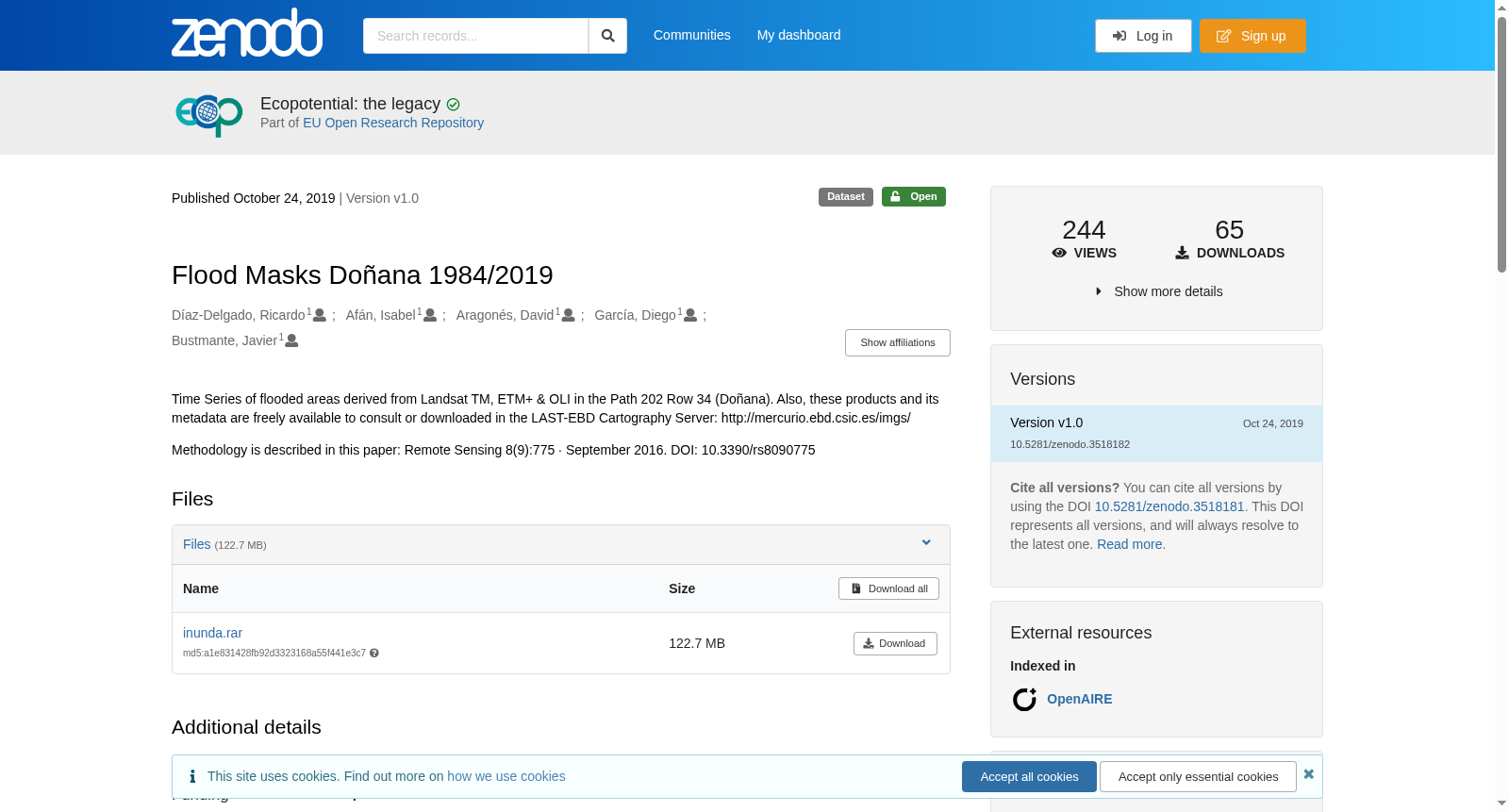Click person icon next to García, Diego
The width and height of the screenshot is (1509, 812).
(690, 315)
